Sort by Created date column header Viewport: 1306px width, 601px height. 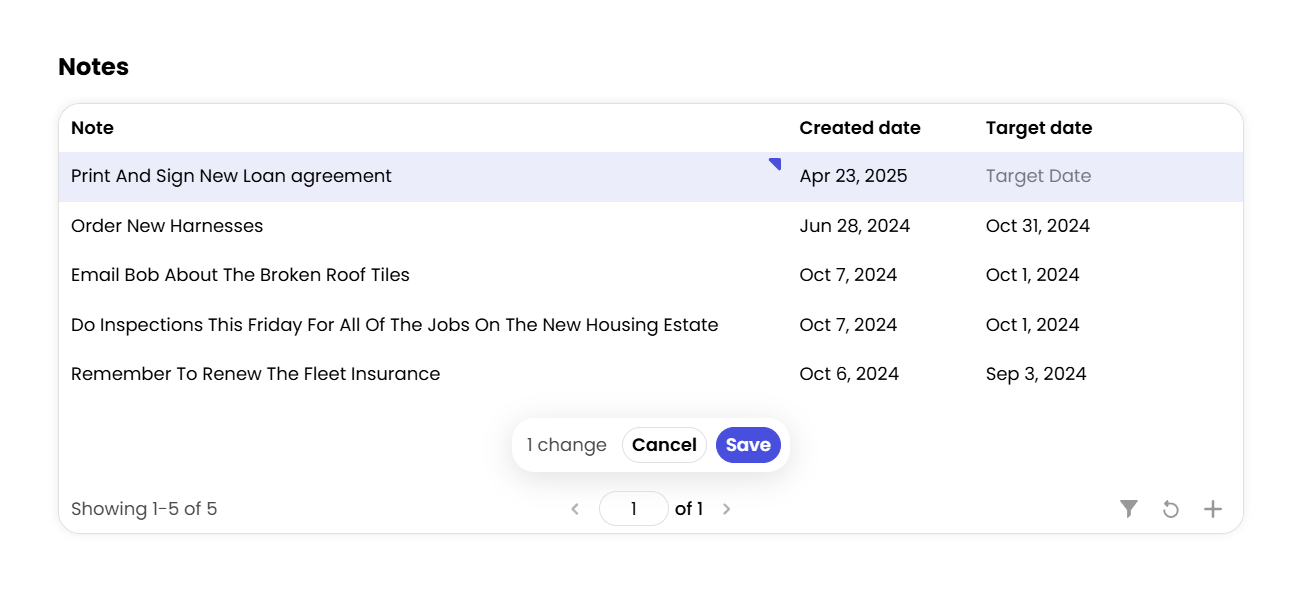click(x=859, y=128)
